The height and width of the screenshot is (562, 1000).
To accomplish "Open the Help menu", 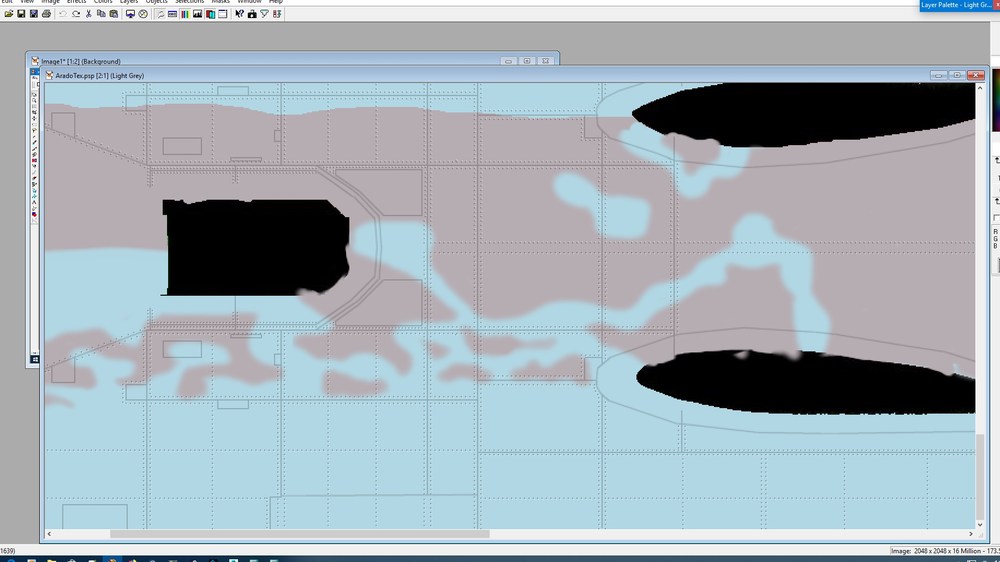I will 276,2.
